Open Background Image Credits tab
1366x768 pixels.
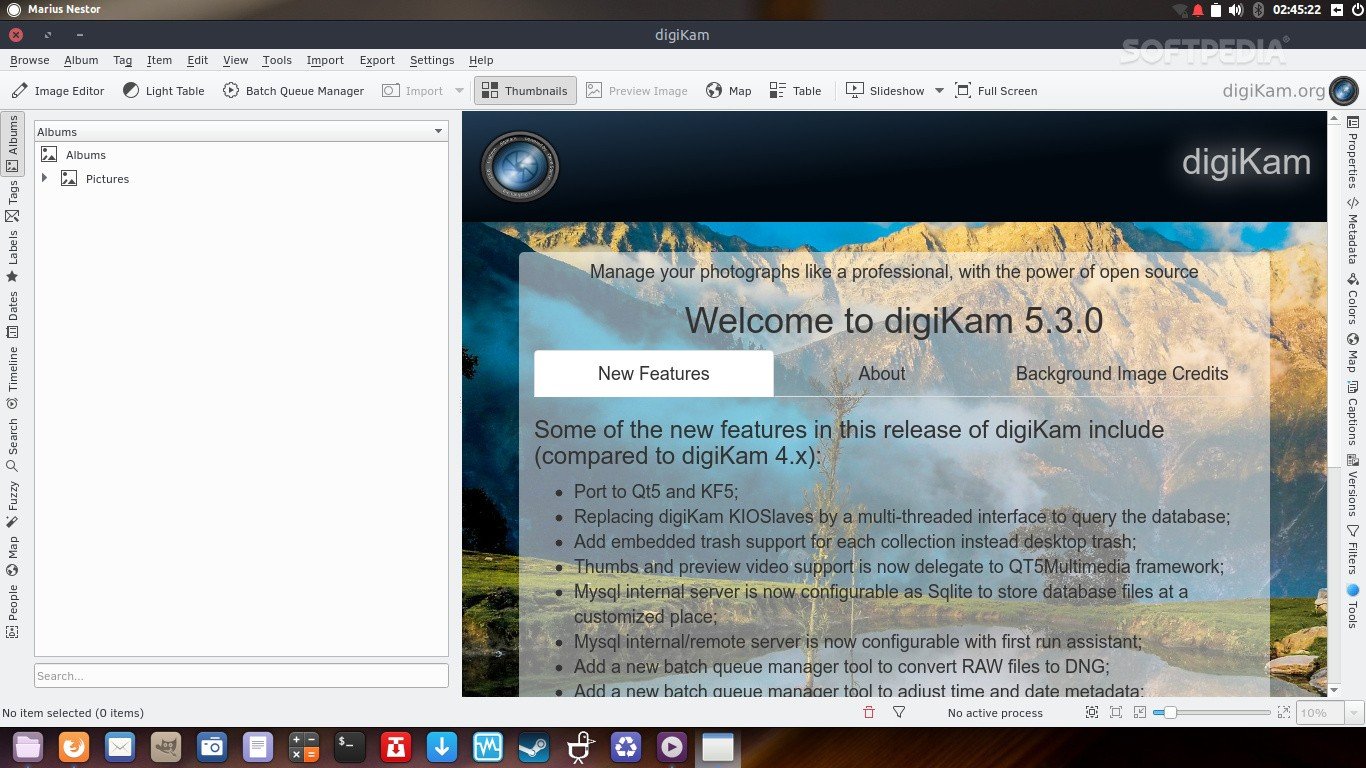(1121, 374)
